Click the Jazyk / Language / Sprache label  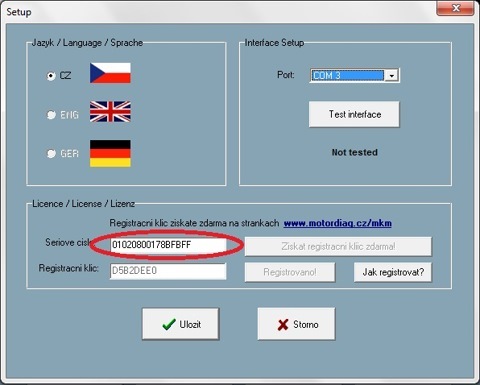point(87,43)
